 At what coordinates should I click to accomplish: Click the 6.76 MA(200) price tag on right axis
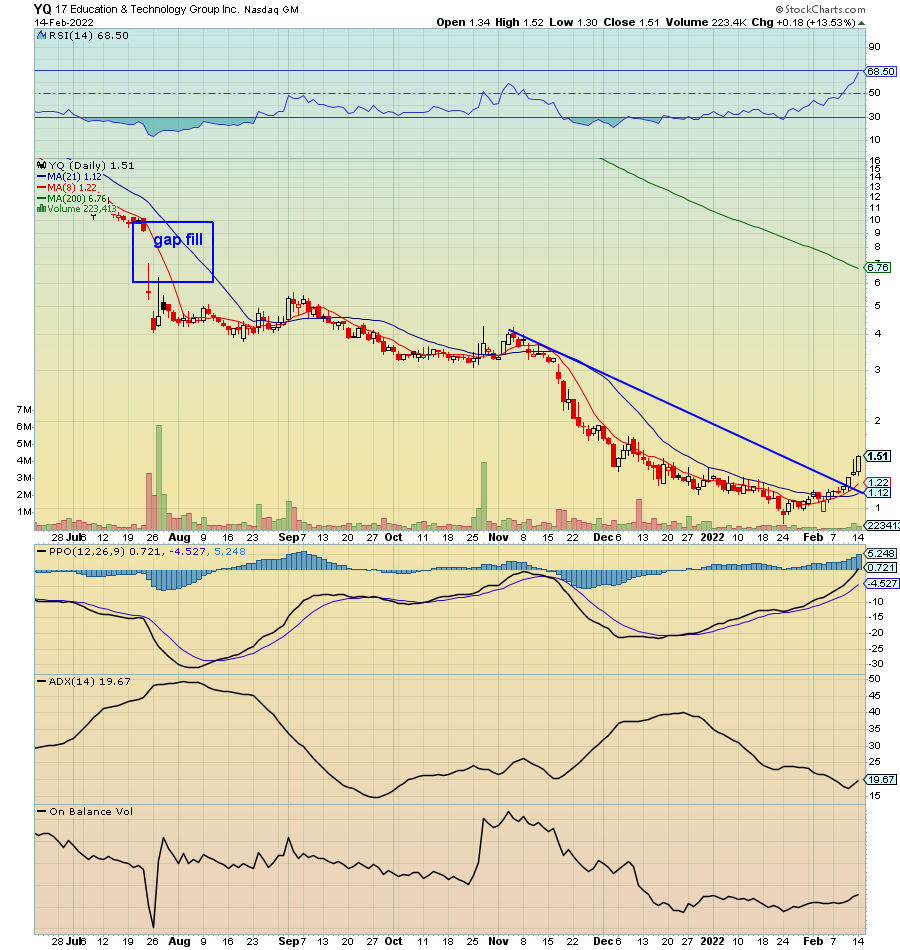pos(878,267)
